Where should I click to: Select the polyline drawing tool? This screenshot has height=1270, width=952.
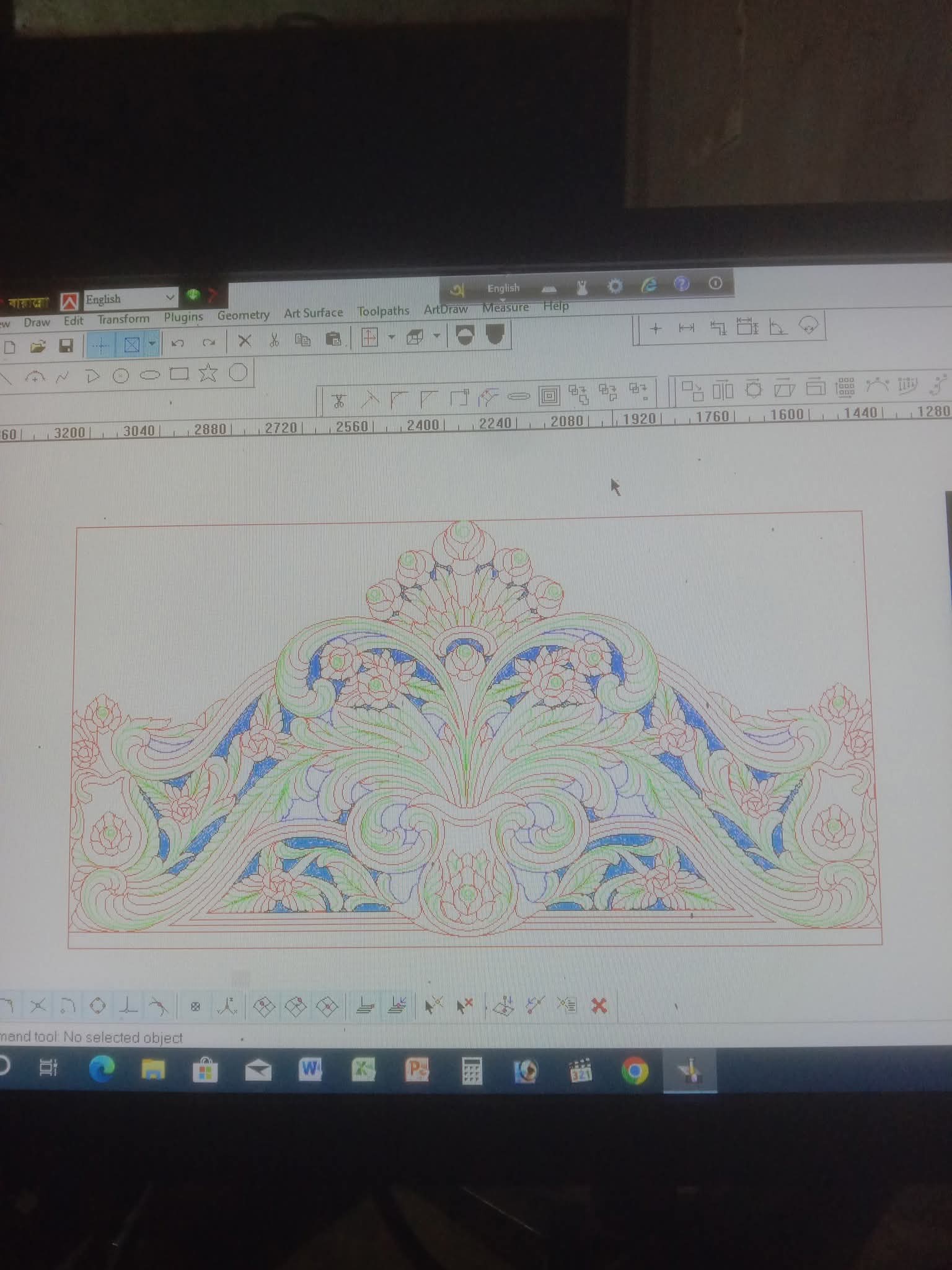tap(92, 376)
